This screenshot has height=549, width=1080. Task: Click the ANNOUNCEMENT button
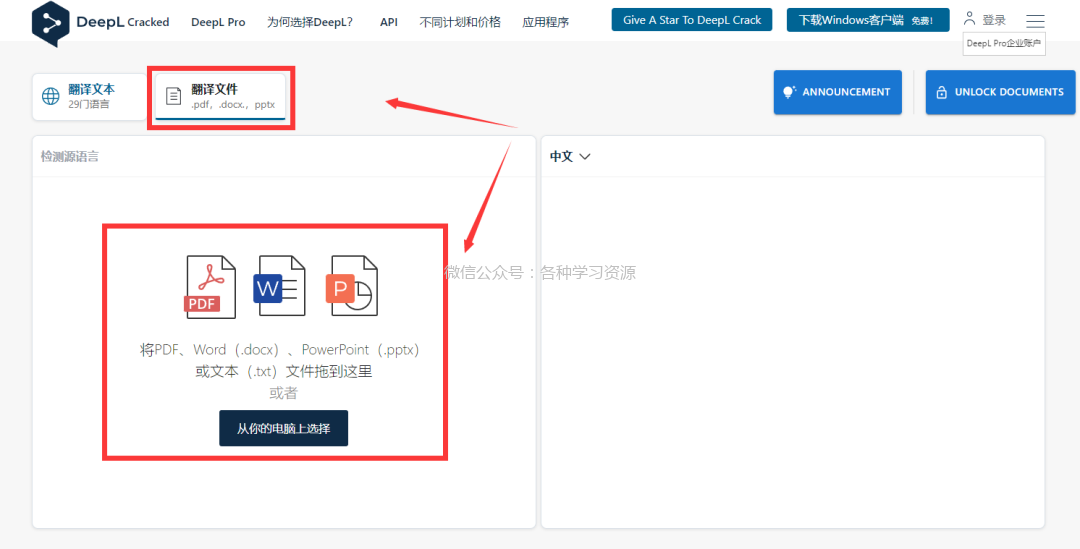pyautogui.click(x=838, y=92)
